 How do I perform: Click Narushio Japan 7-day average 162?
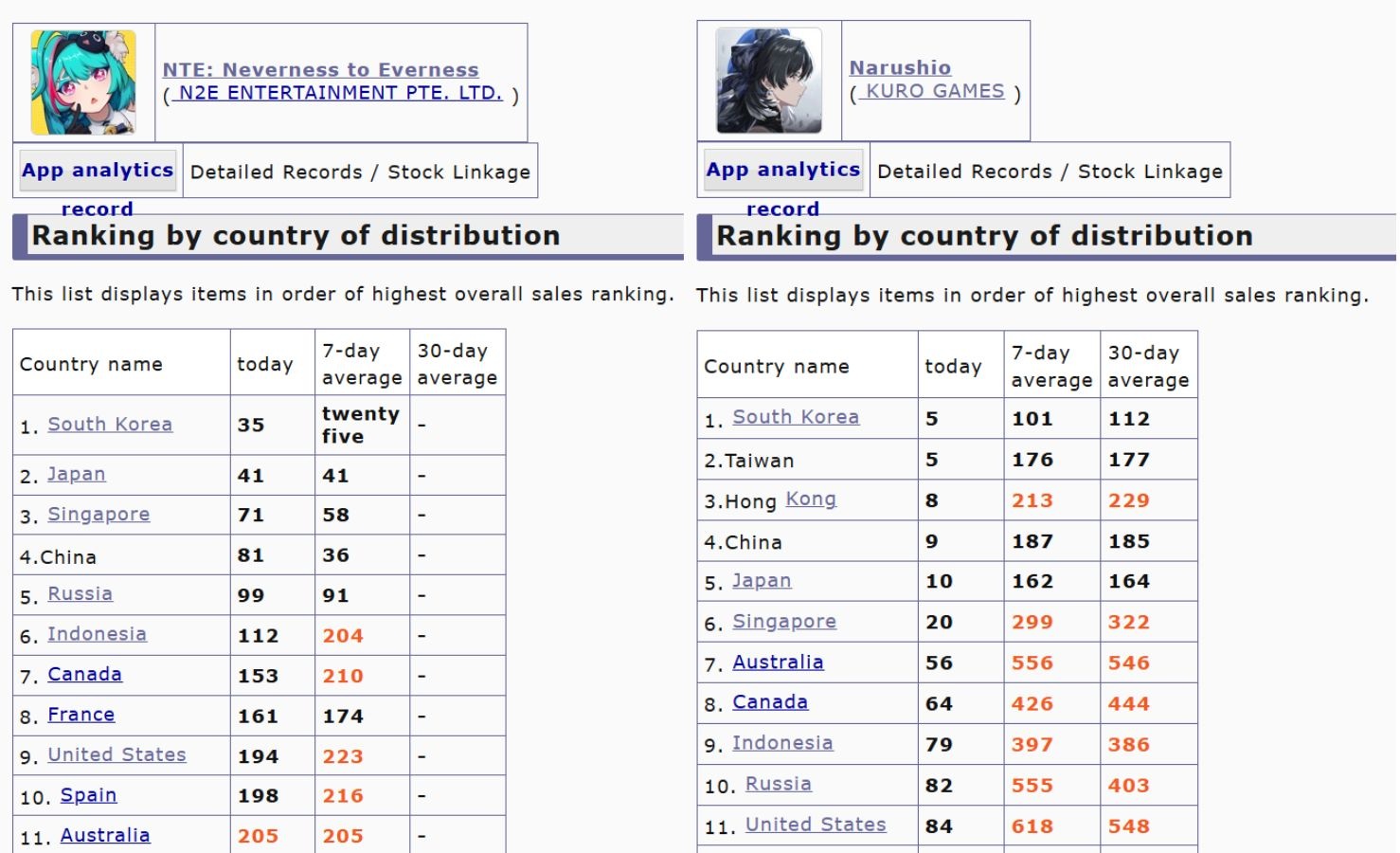coord(1032,581)
